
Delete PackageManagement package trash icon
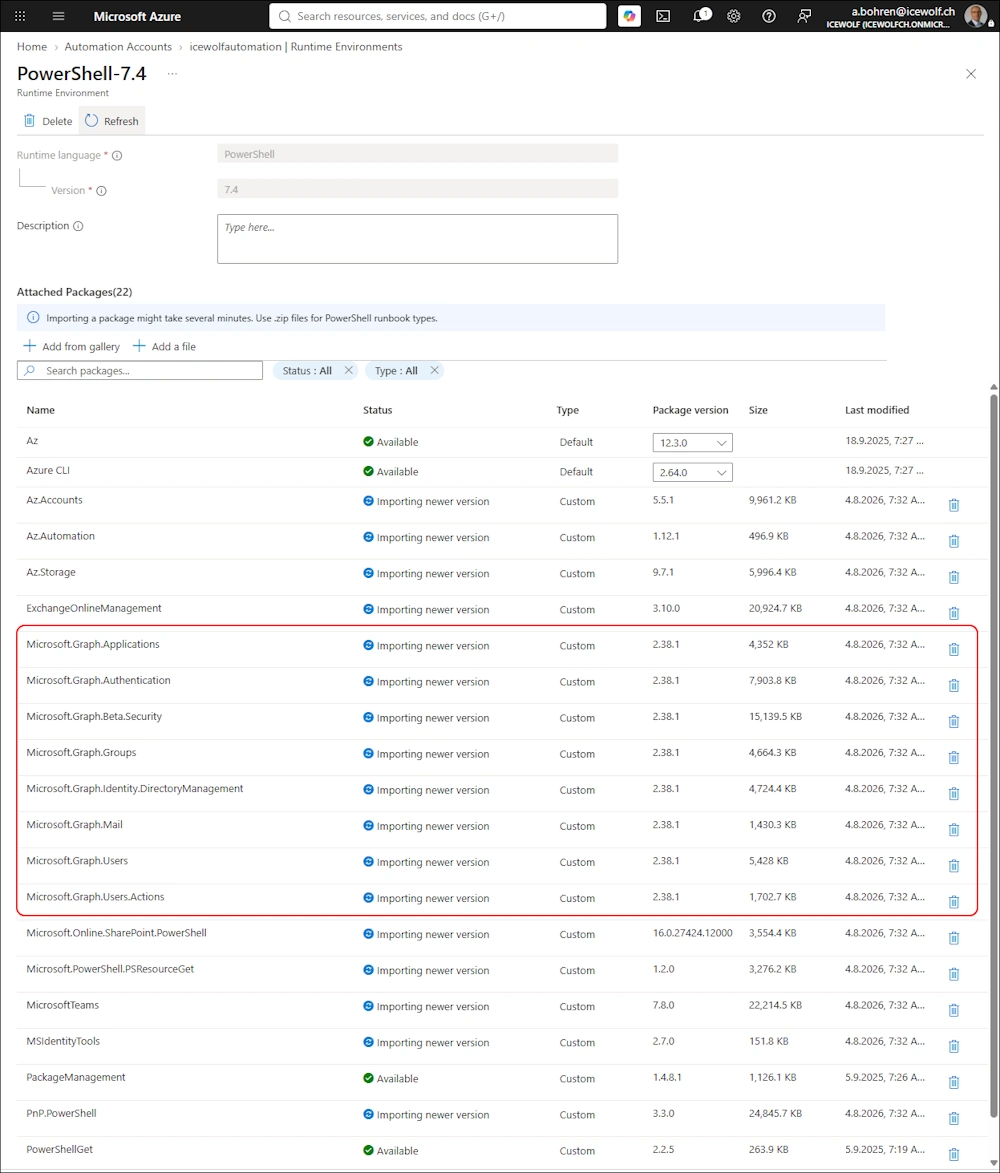point(954,1082)
